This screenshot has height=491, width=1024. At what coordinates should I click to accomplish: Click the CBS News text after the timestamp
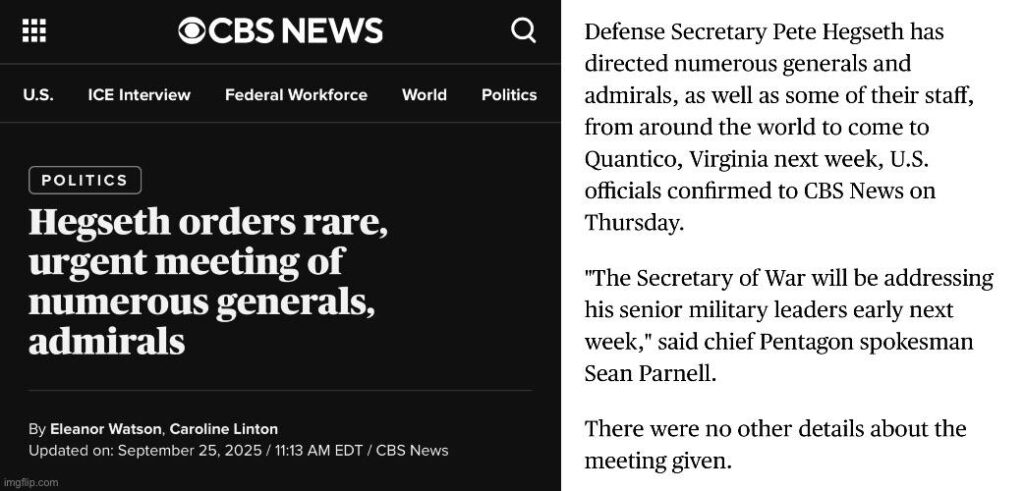(x=412, y=451)
